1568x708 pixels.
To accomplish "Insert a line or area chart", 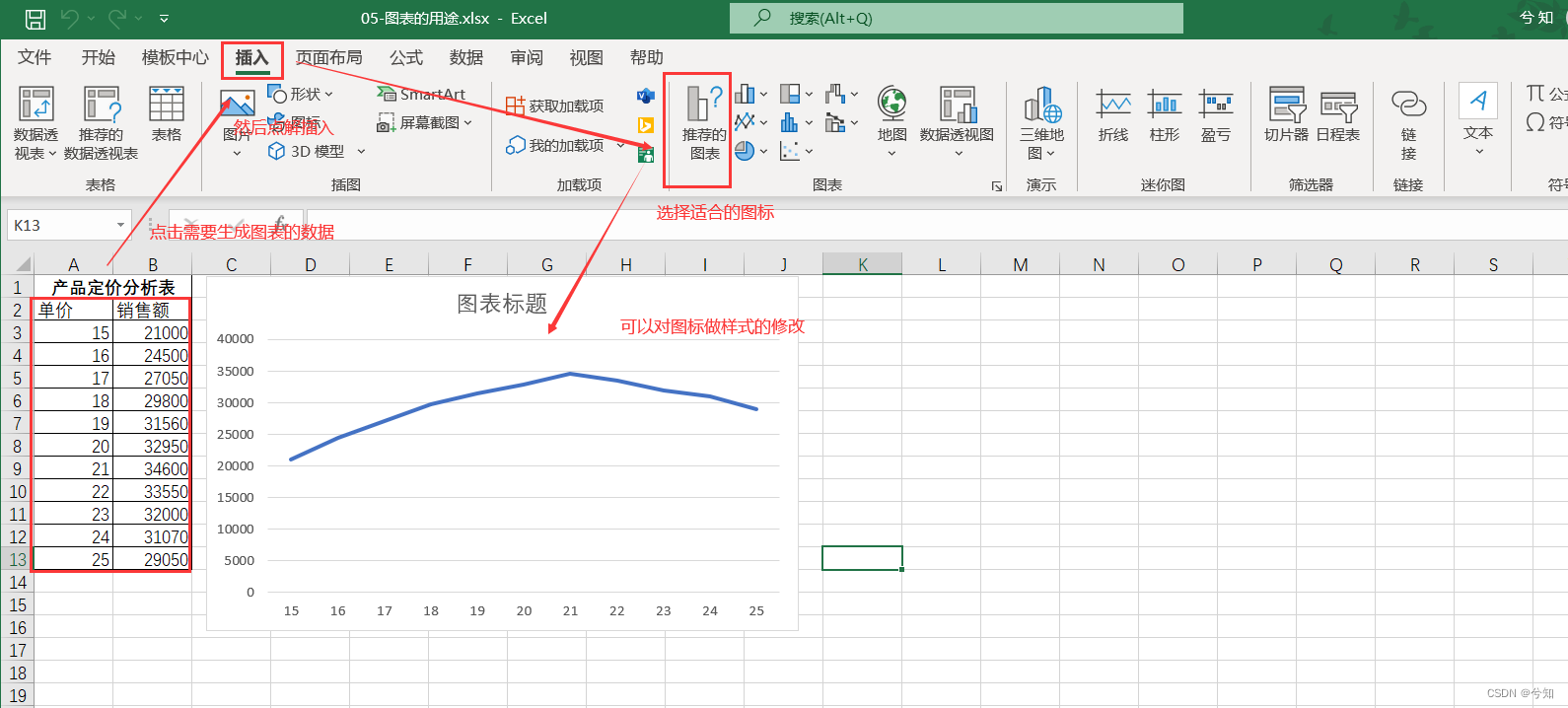I will 750,121.
